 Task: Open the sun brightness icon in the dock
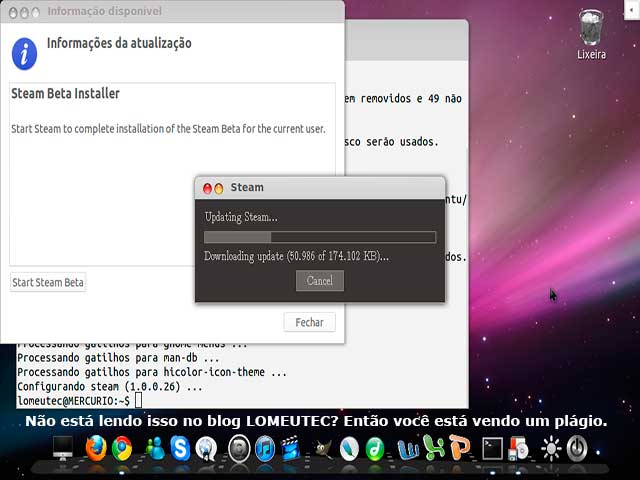pyautogui.click(x=551, y=449)
